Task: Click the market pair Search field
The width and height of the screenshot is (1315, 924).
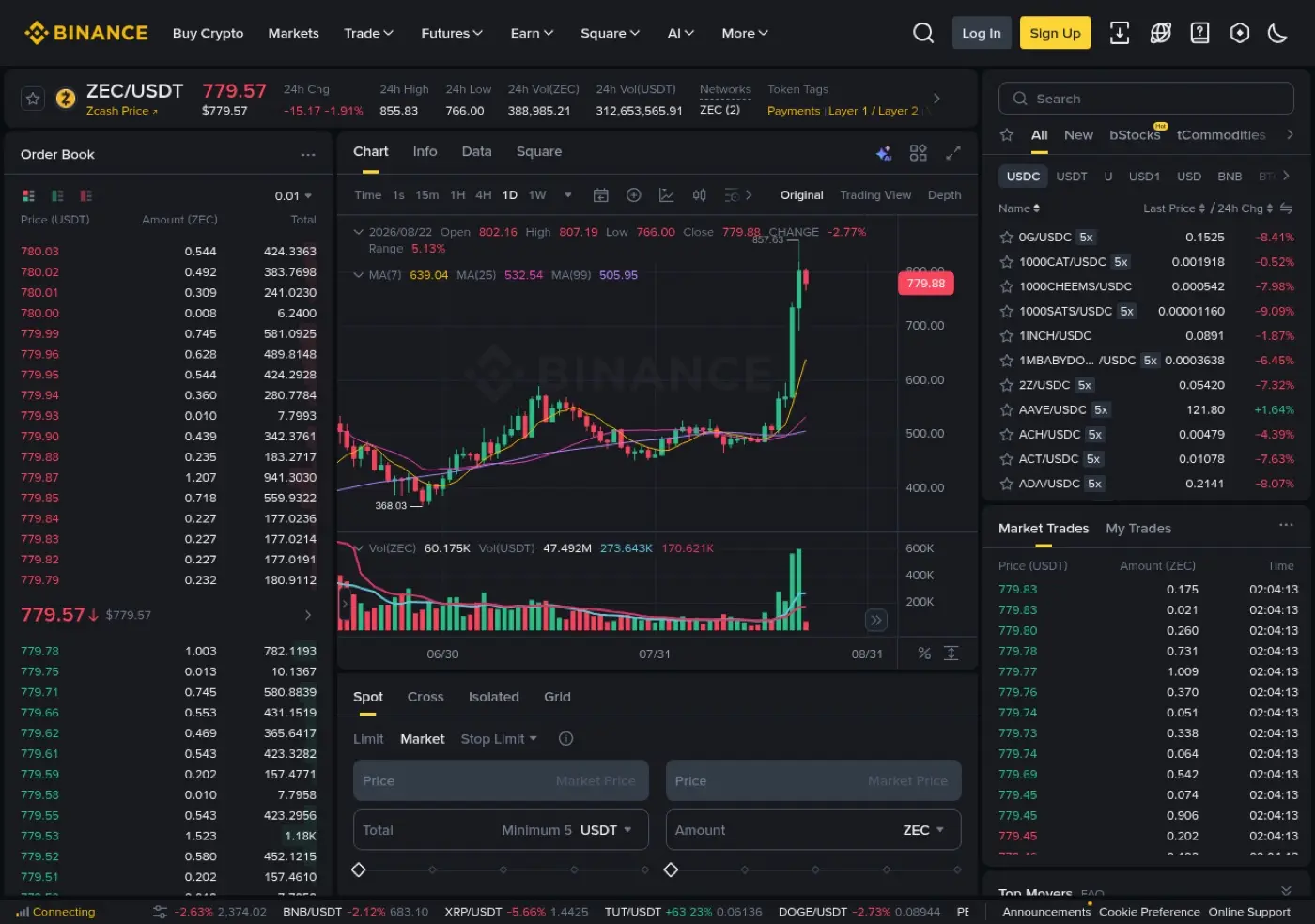Action: point(1146,99)
